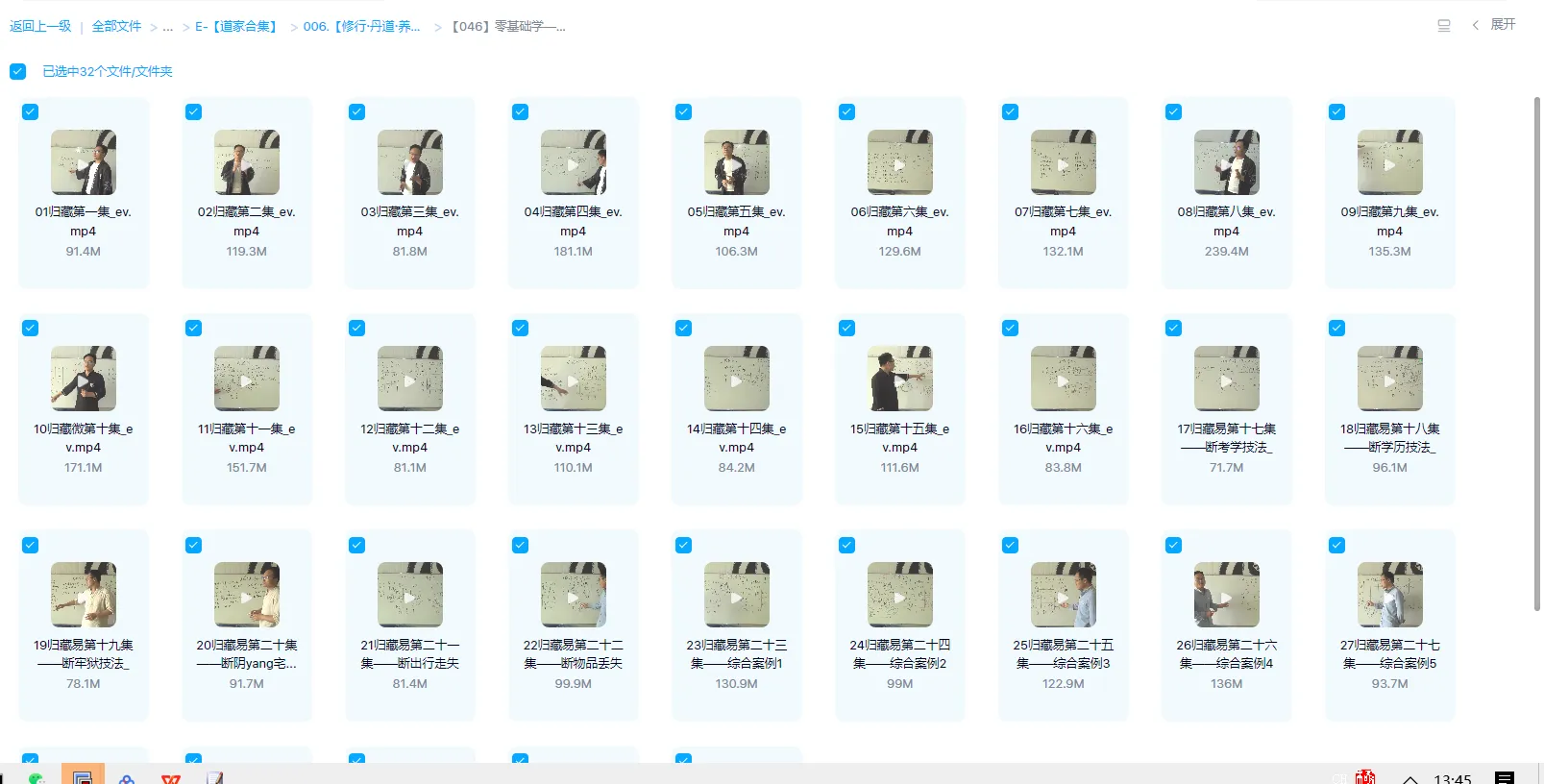Play the 17归藏易第十七集 video thumbnail
The width and height of the screenshot is (1544, 784).
pyautogui.click(x=1227, y=379)
